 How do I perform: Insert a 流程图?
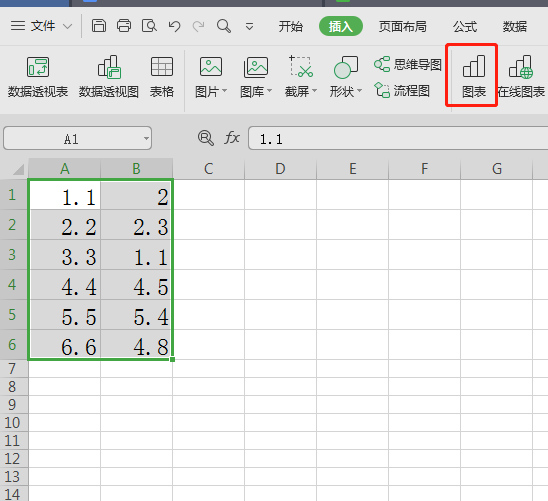402,91
